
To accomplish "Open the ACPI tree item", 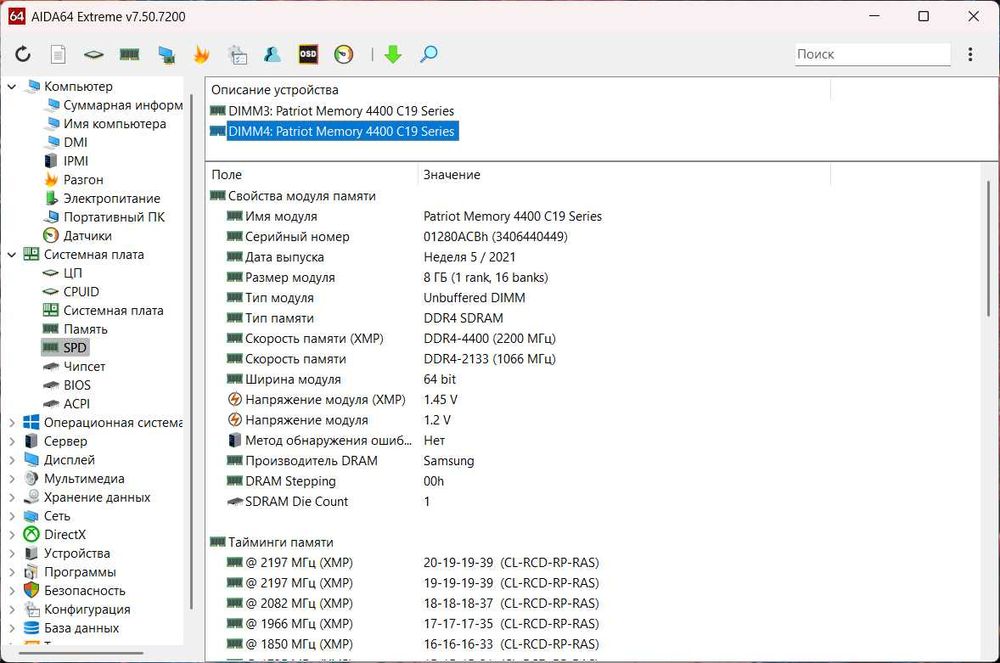I will pyautogui.click(x=67, y=404).
